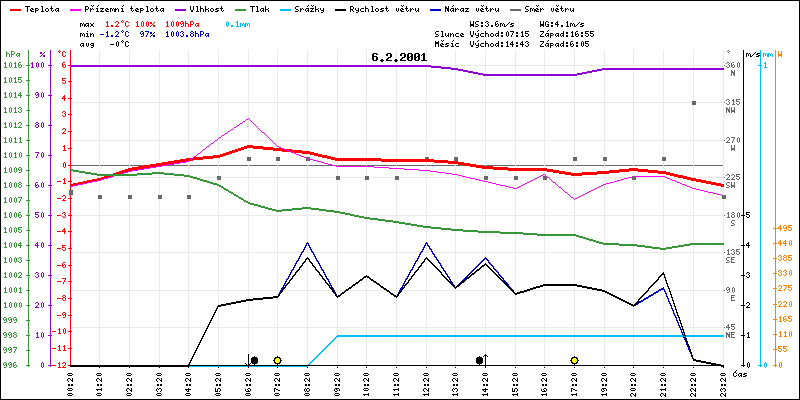
Task: Click the Směr větru legend label
Action: tap(636, 8)
